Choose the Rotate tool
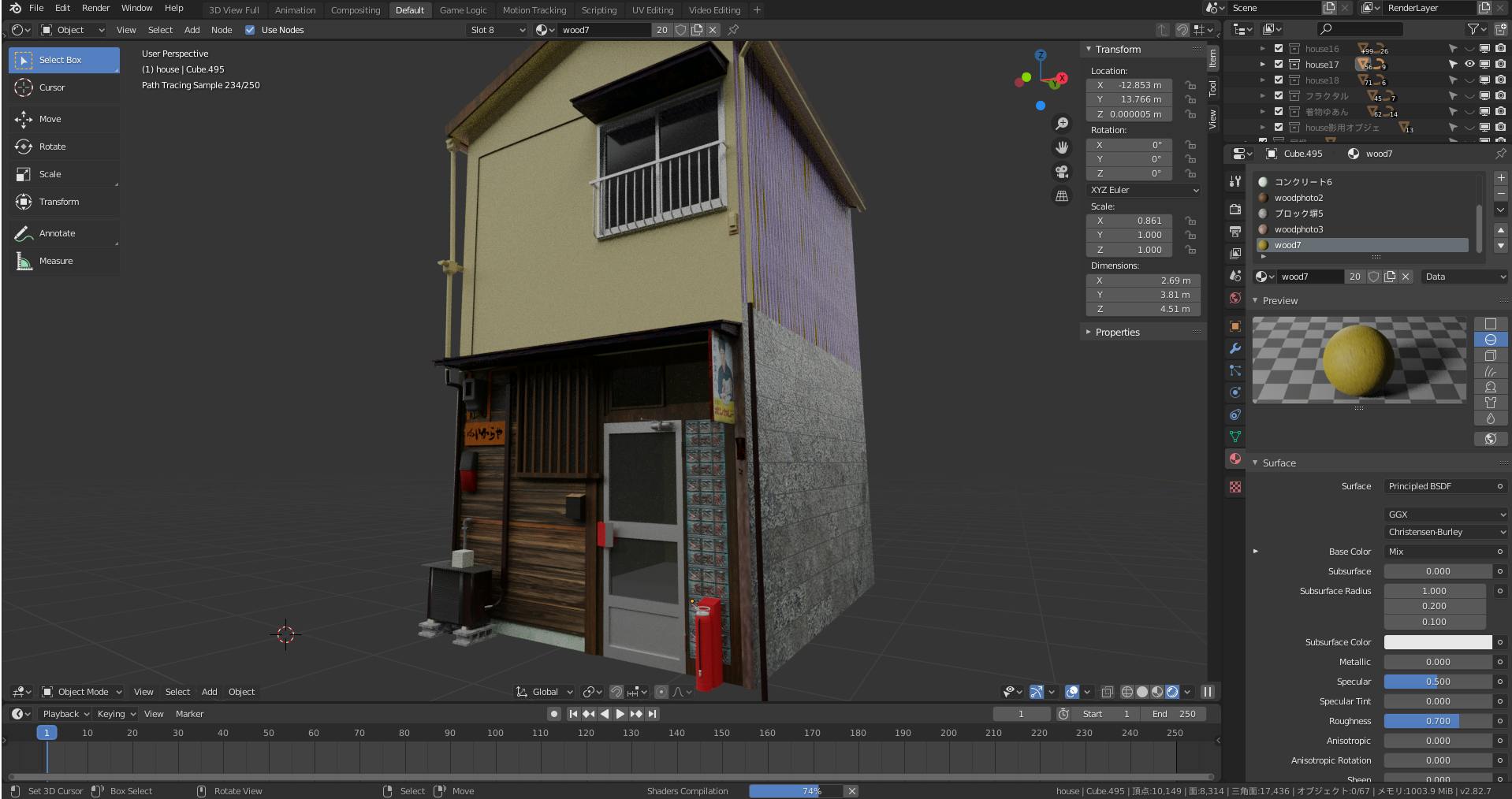Image resolution: width=1512 pixels, height=799 pixels. [64, 147]
